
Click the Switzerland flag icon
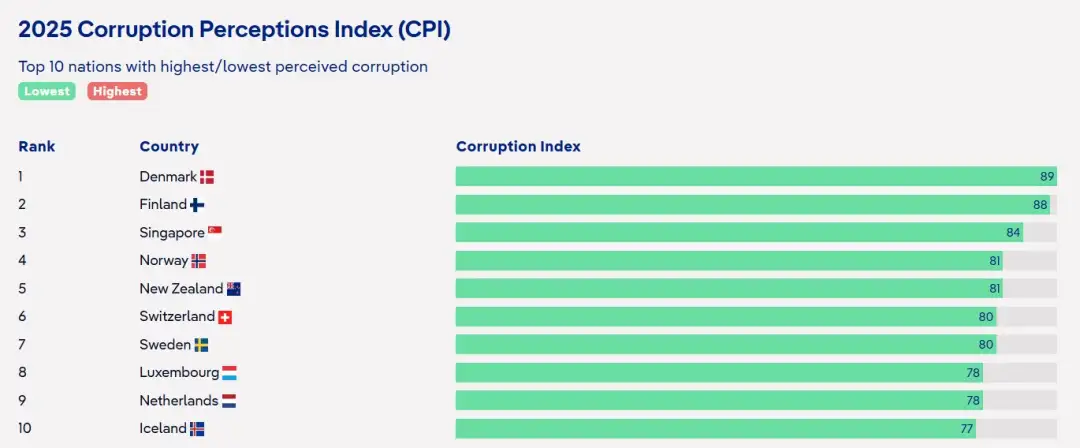click(x=225, y=317)
